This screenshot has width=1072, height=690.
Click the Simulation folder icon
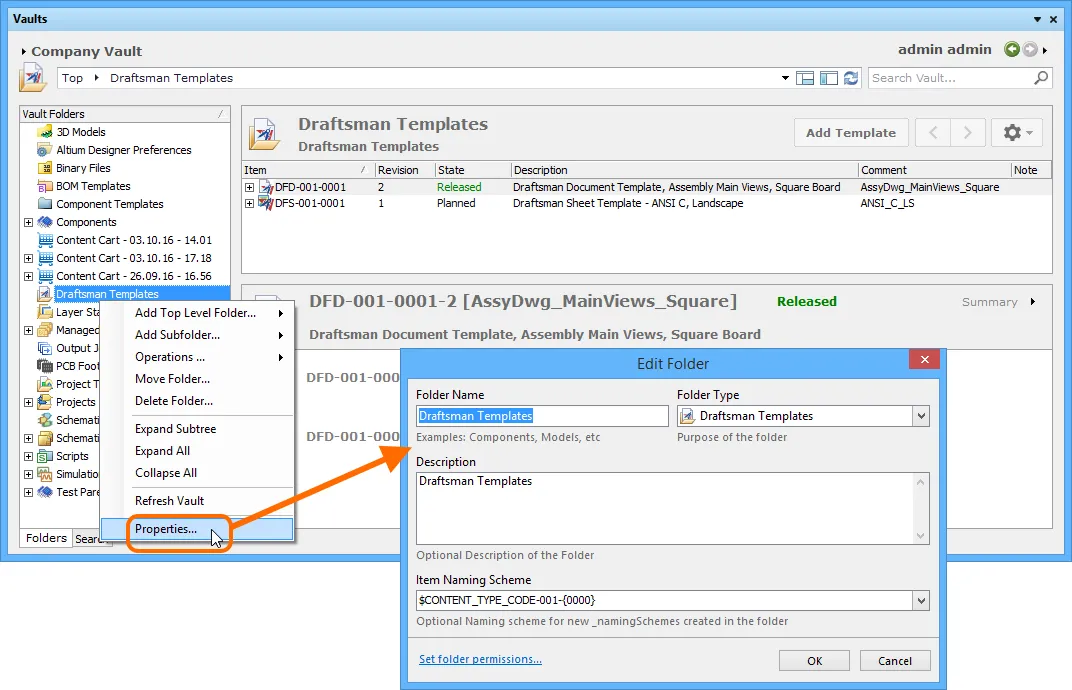click(45, 474)
